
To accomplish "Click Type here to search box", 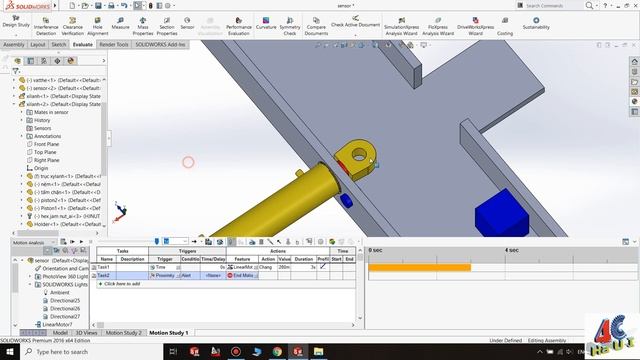I will (91, 351).
